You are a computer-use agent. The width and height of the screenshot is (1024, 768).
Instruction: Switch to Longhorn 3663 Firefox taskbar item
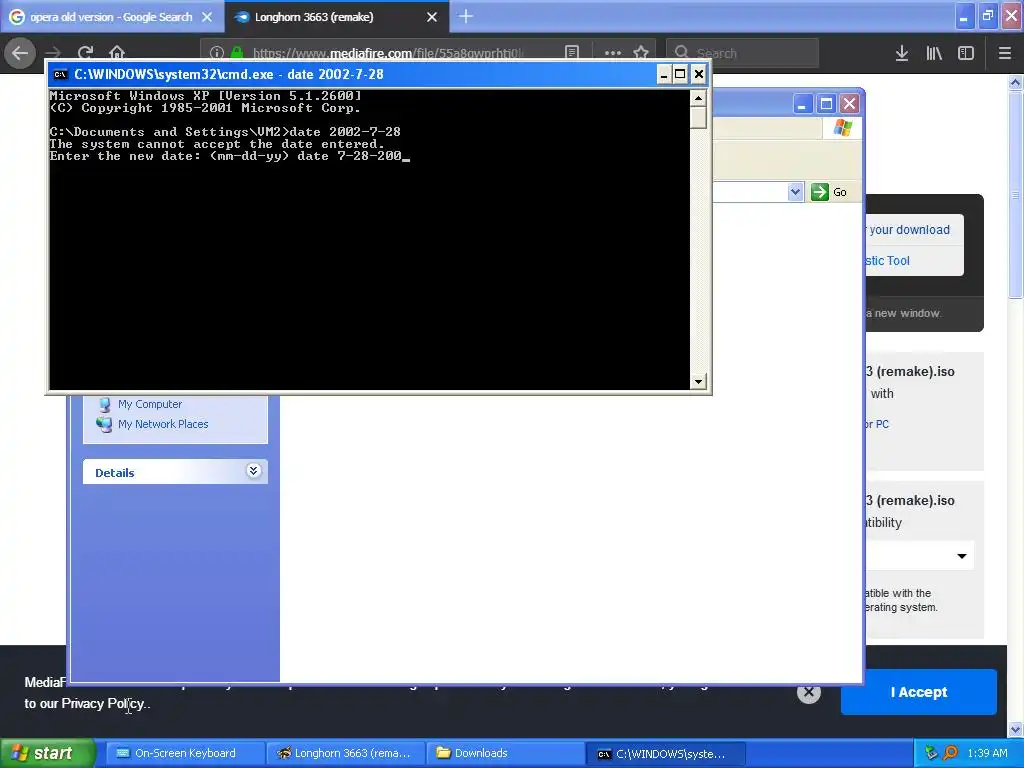[x=345, y=753]
